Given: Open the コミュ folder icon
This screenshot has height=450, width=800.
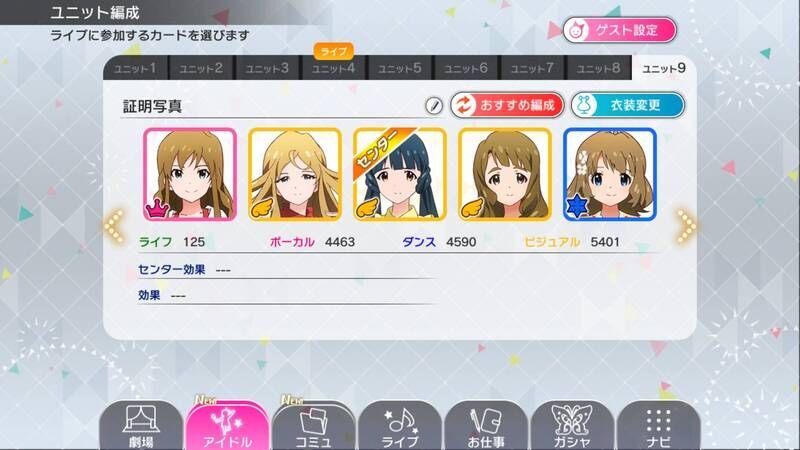Looking at the screenshot, I should click(313, 426).
